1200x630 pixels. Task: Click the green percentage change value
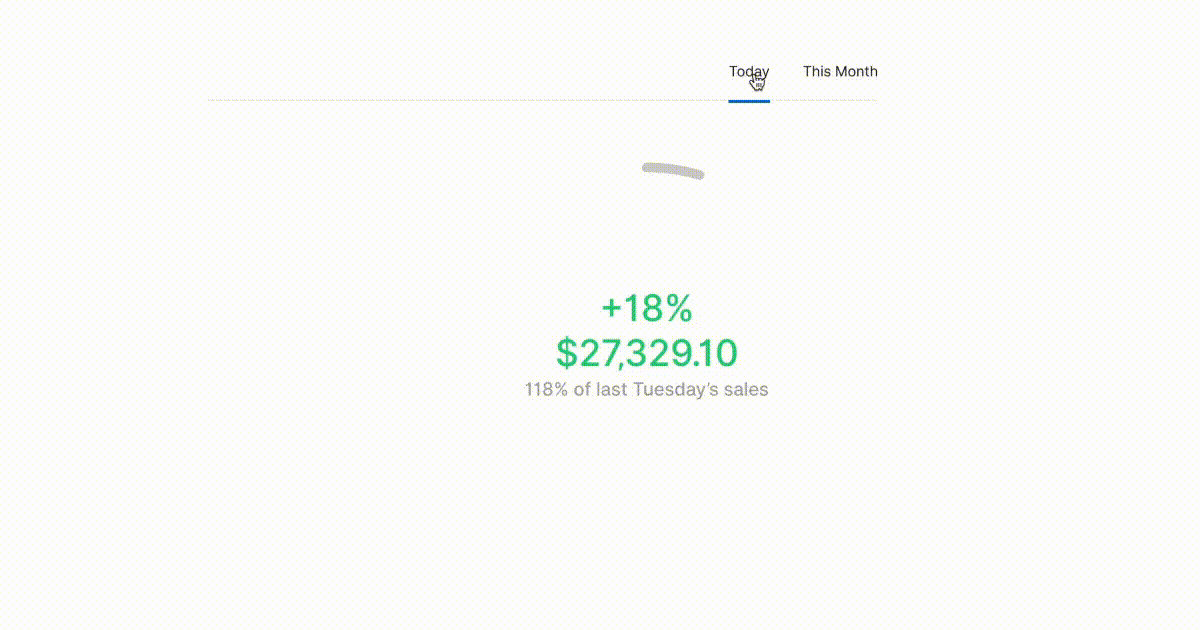click(x=646, y=309)
